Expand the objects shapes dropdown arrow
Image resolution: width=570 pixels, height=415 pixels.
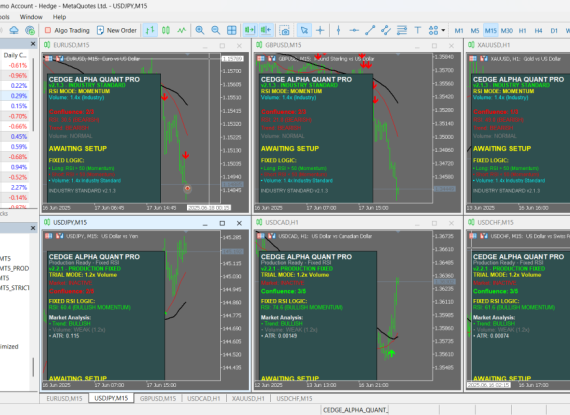[x=443, y=30]
